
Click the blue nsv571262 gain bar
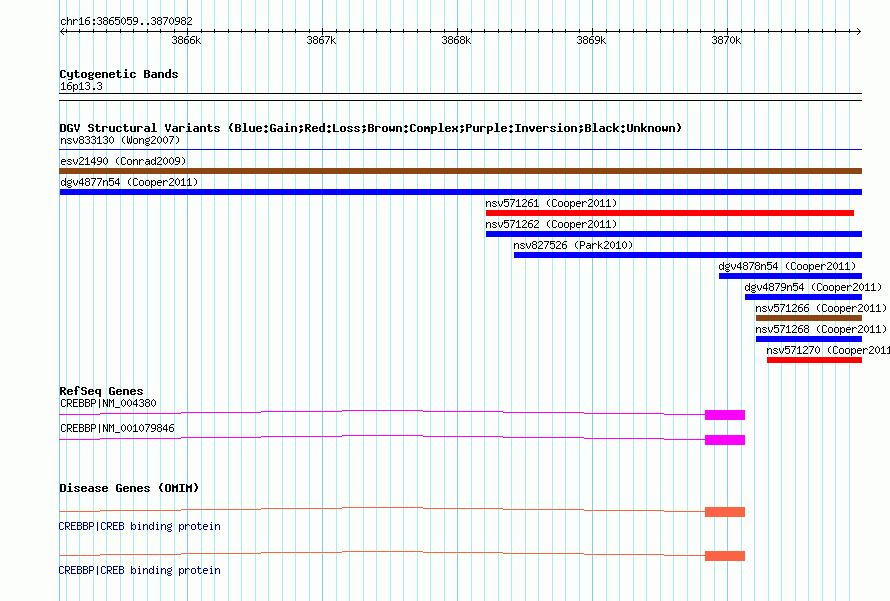674,234
